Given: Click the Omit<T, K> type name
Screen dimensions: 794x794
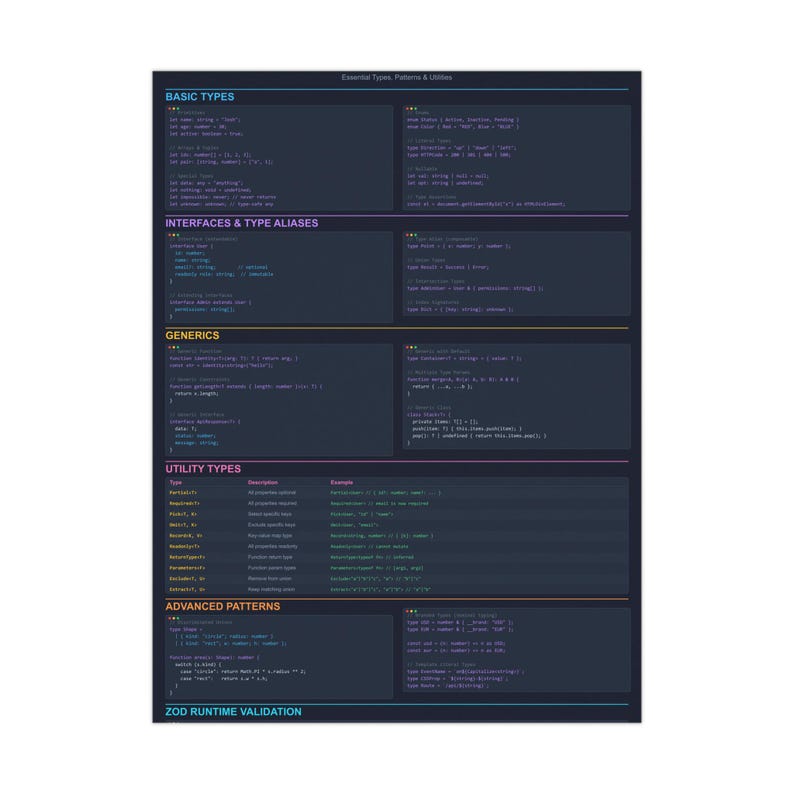Looking at the screenshot, I should click(183, 525).
